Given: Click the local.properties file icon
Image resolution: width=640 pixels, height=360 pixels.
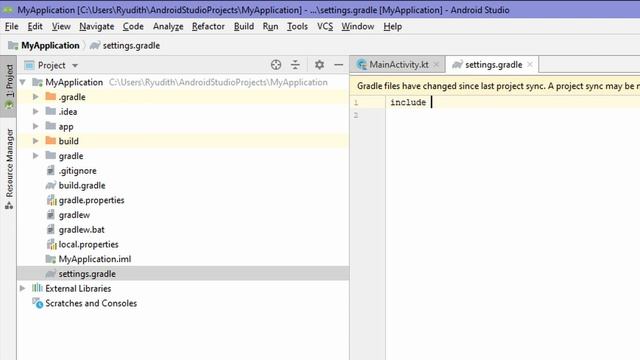Looking at the screenshot, I should 51,244.
